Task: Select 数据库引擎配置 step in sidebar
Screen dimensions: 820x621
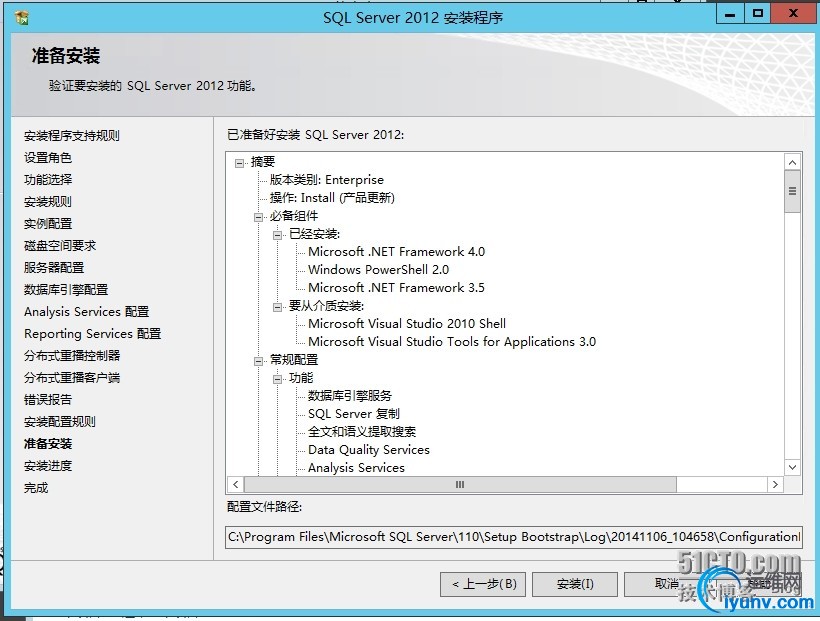Action: point(66,289)
